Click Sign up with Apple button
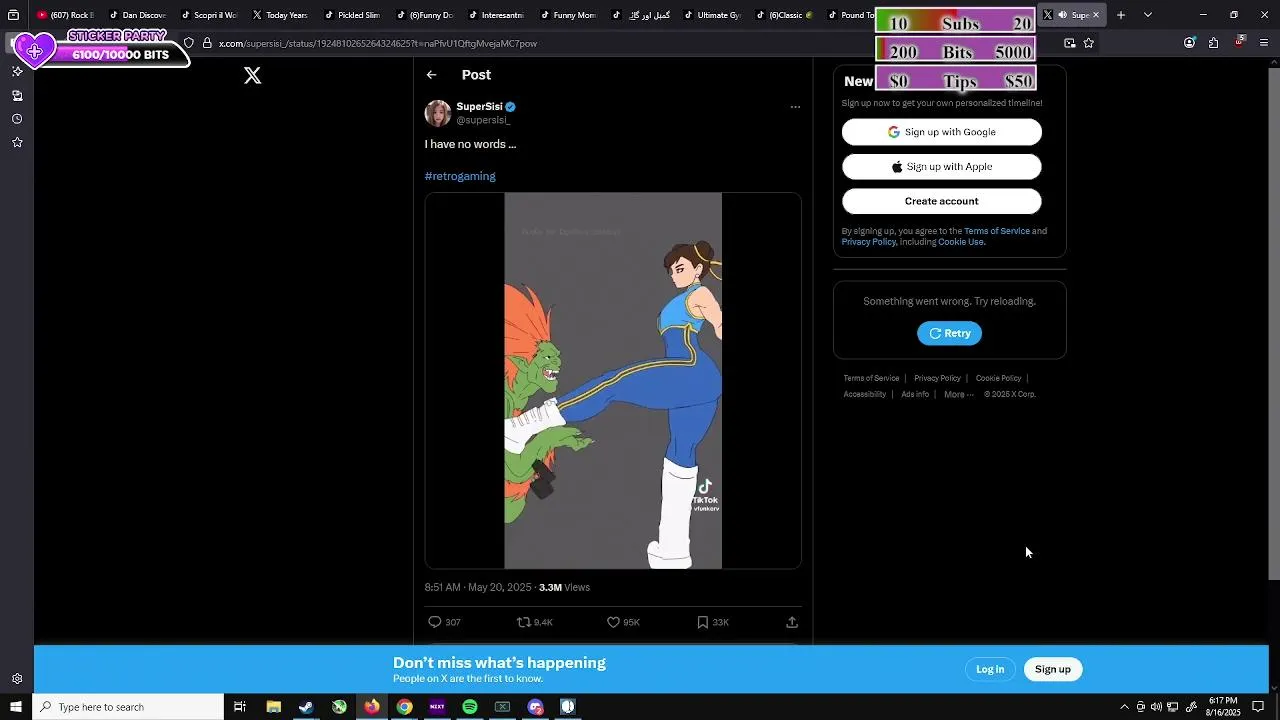1280x720 pixels. [941, 167]
